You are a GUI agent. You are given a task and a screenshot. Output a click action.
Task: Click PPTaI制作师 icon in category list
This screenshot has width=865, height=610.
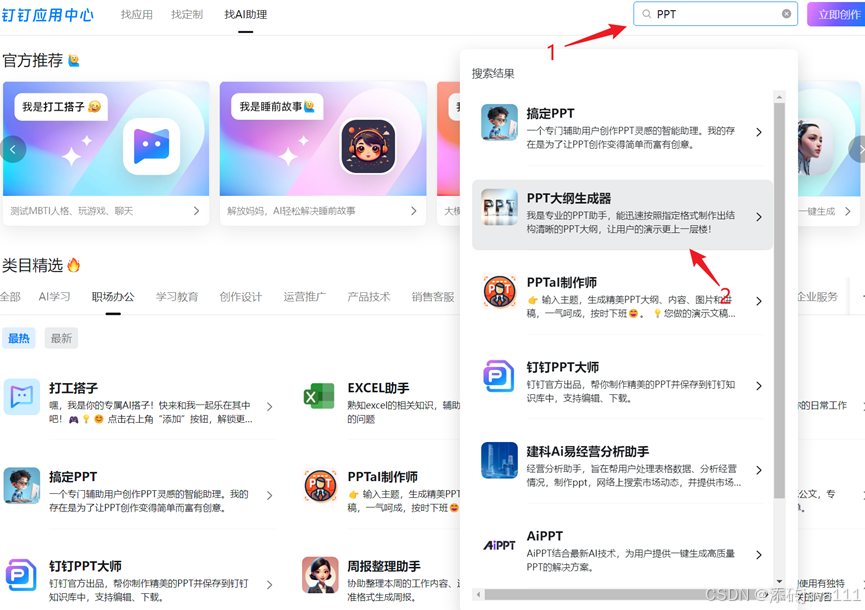pyautogui.click(x=321, y=486)
